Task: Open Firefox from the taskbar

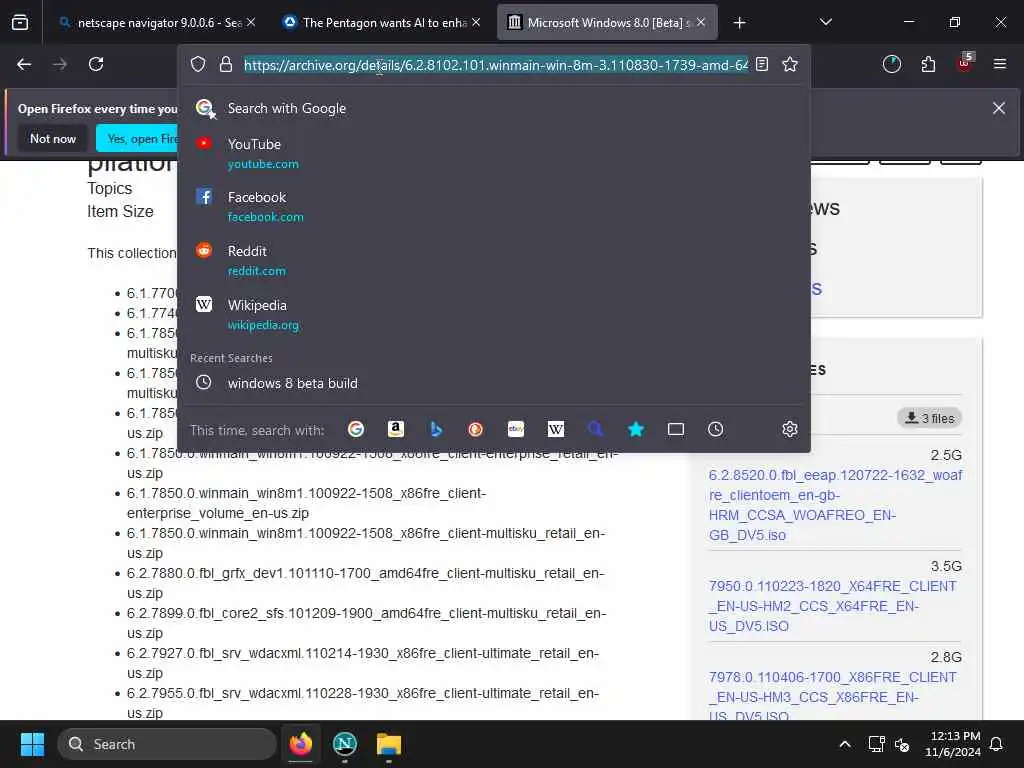Action: point(301,744)
